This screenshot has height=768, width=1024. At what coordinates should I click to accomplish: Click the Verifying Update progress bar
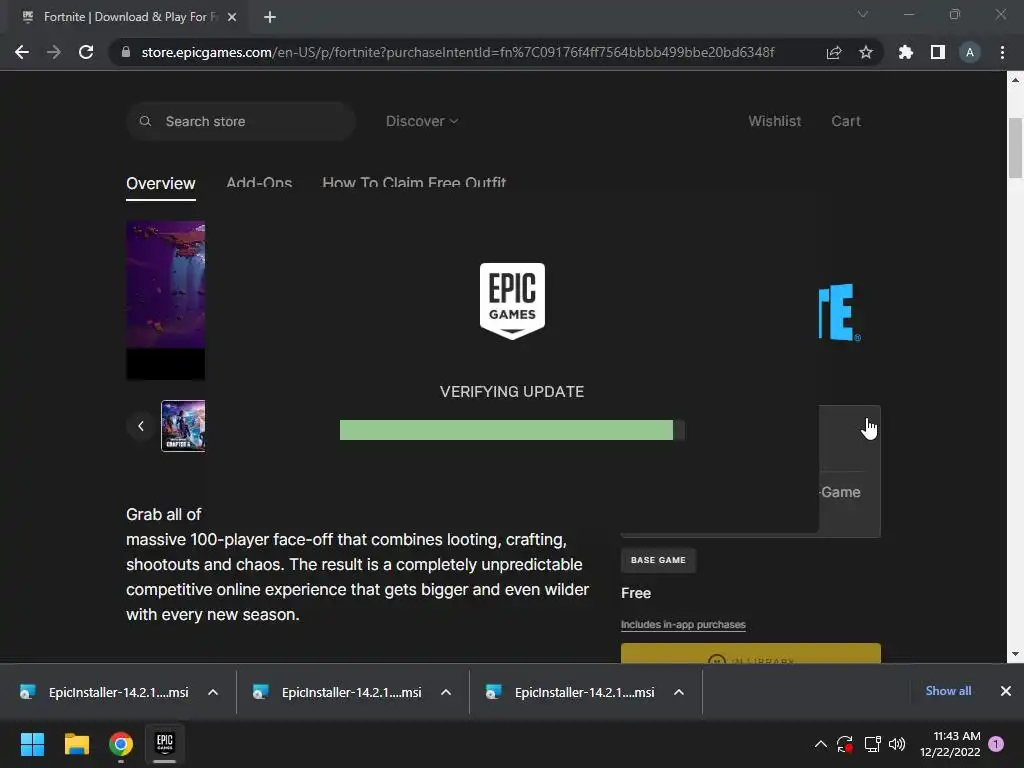512,430
